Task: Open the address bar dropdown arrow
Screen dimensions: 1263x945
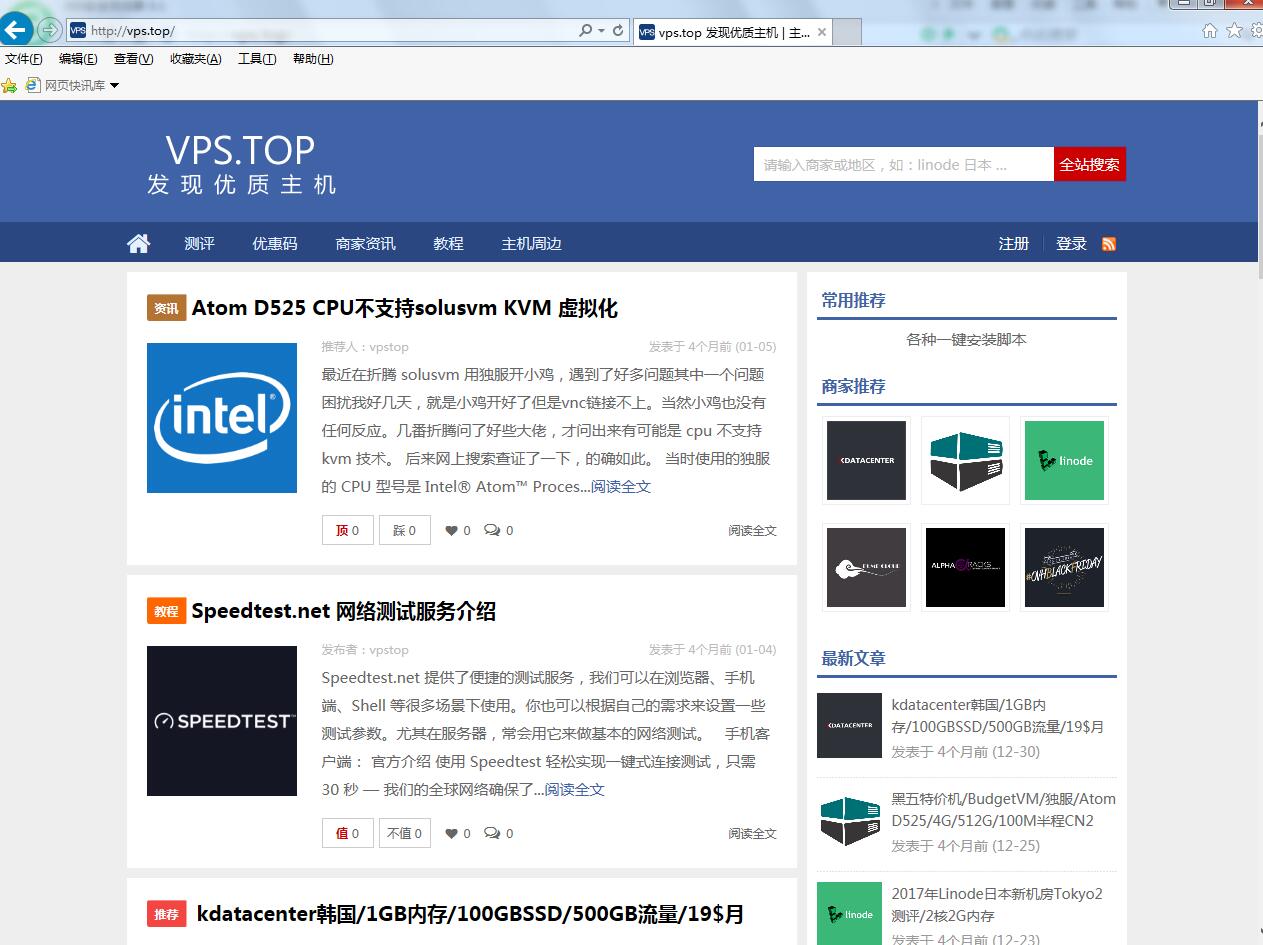Action: (x=601, y=31)
